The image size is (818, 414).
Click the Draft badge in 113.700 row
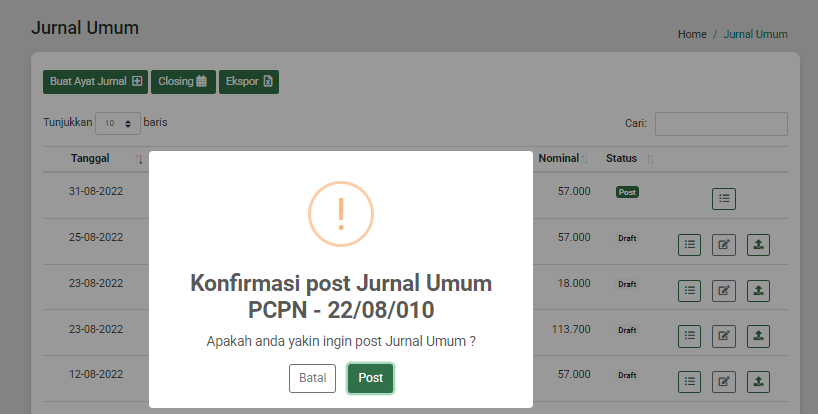[x=628, y=331]
